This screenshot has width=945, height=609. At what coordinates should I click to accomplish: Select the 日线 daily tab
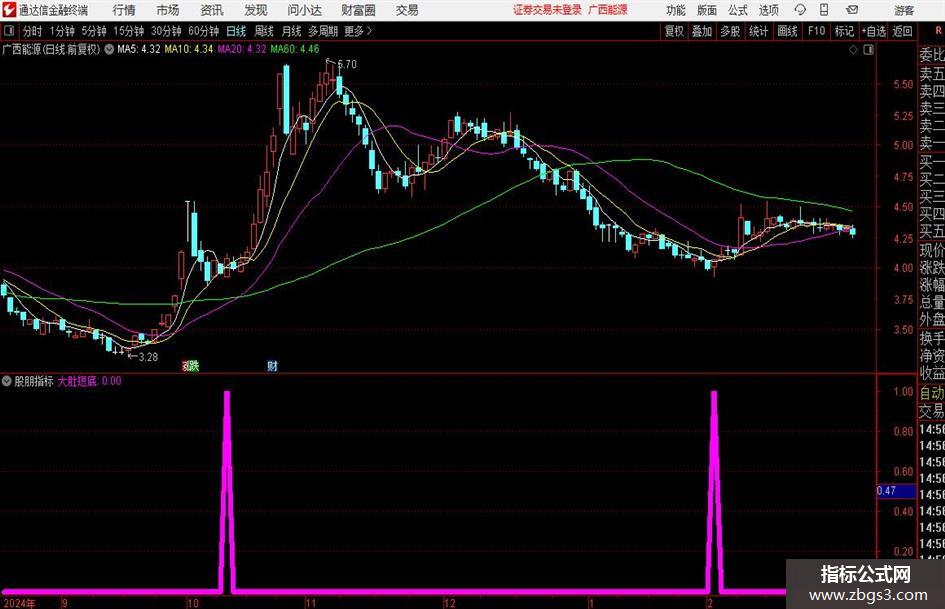[x=236, y=31]
